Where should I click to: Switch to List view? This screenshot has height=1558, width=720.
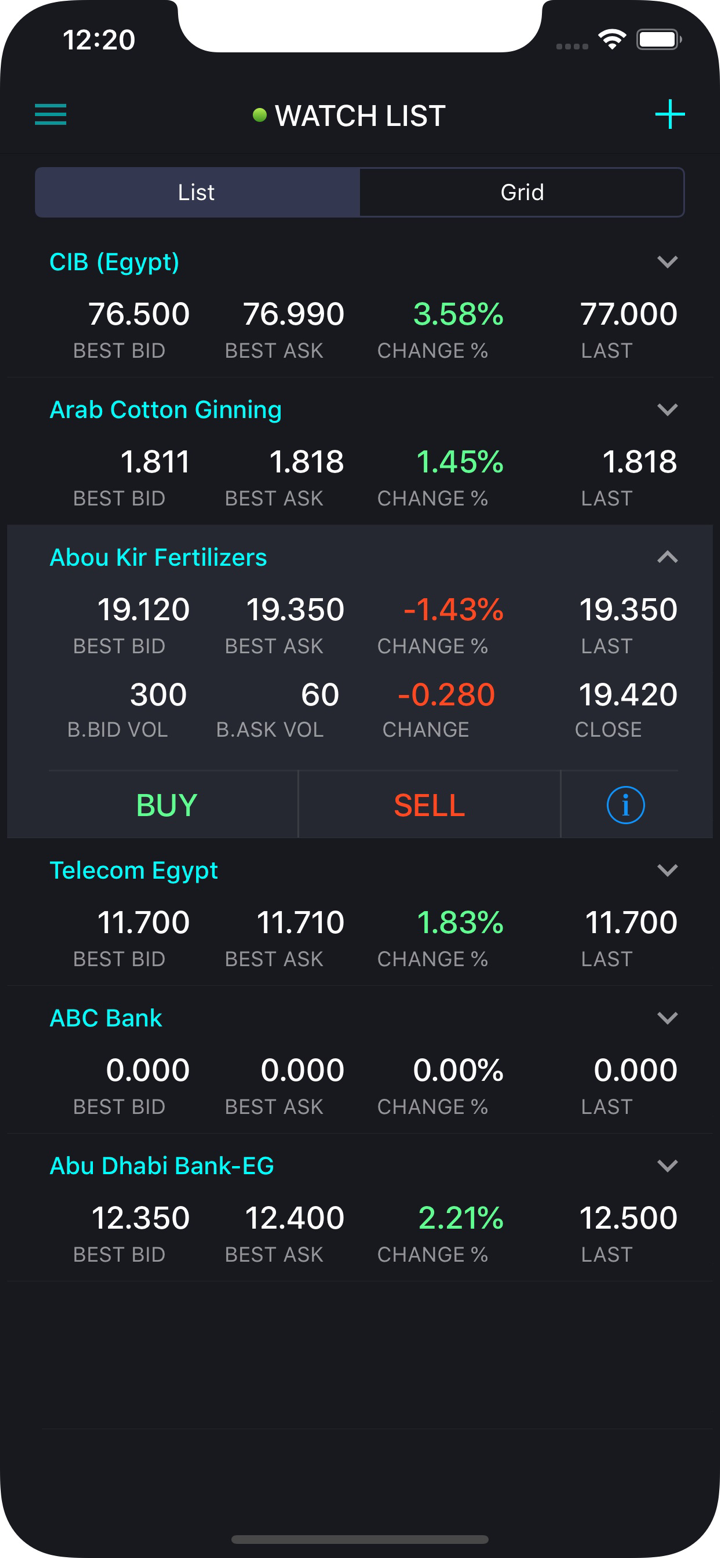coord(197,192)
